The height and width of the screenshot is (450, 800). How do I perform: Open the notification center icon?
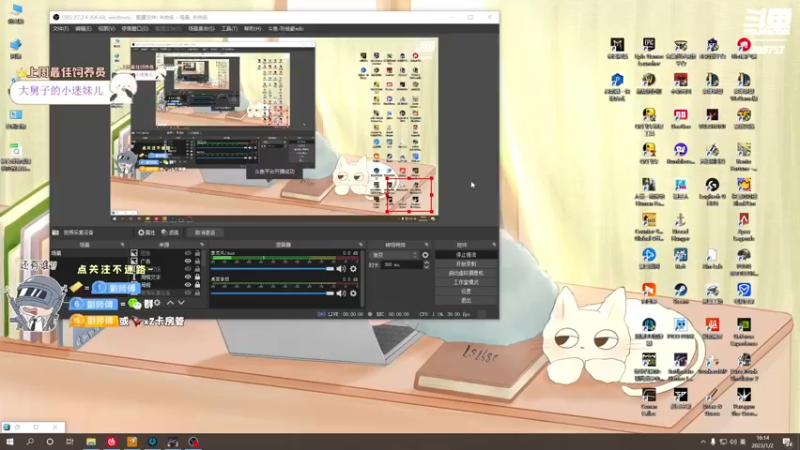tap(787, 442)
